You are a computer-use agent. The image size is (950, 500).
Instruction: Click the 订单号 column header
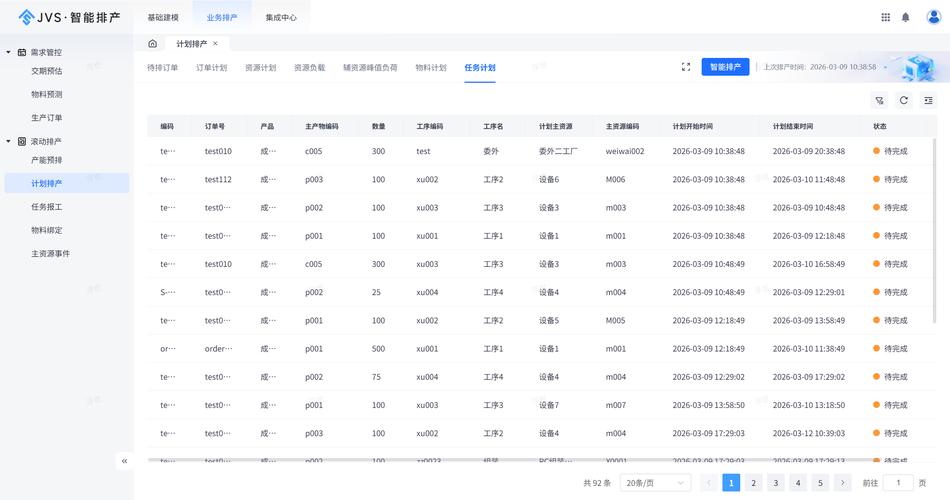[214, 127]
